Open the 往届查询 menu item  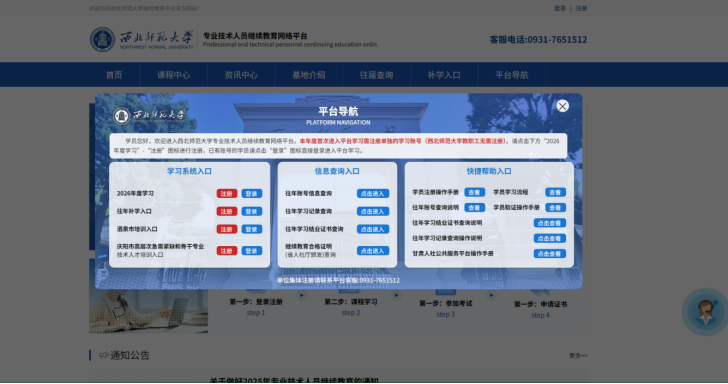(x=377, y=75)
